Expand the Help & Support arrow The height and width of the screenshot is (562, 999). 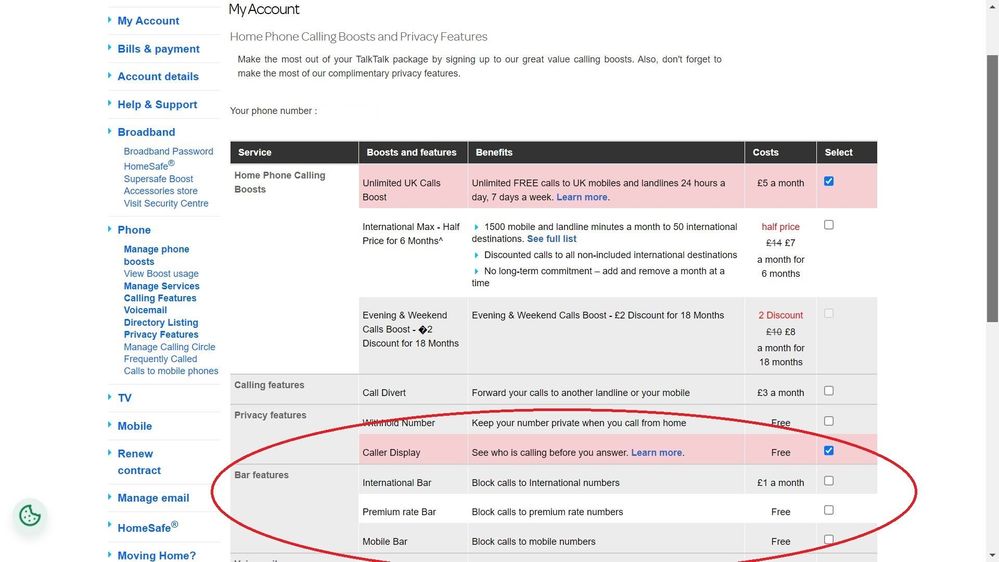coord(110,103)
